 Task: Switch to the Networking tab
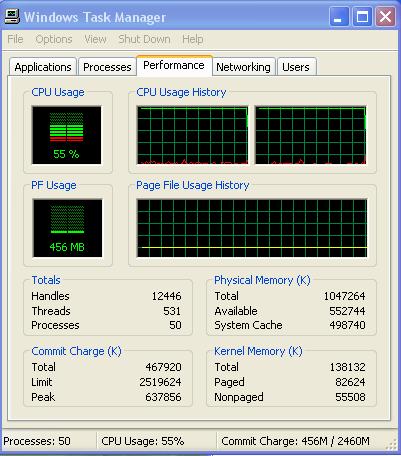point(243,67)
